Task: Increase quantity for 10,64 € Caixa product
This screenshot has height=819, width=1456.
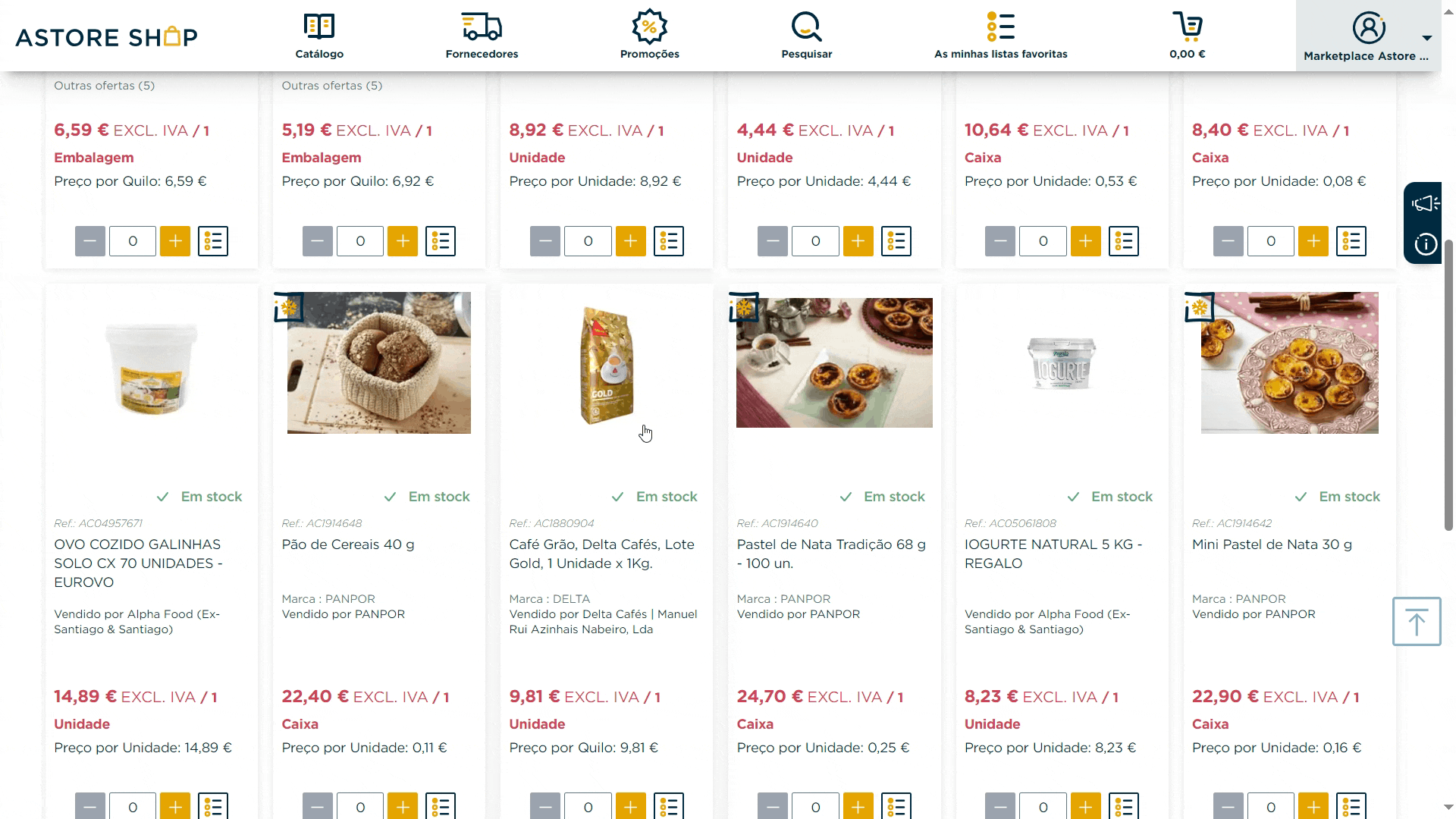Action: coord(1086,241)
